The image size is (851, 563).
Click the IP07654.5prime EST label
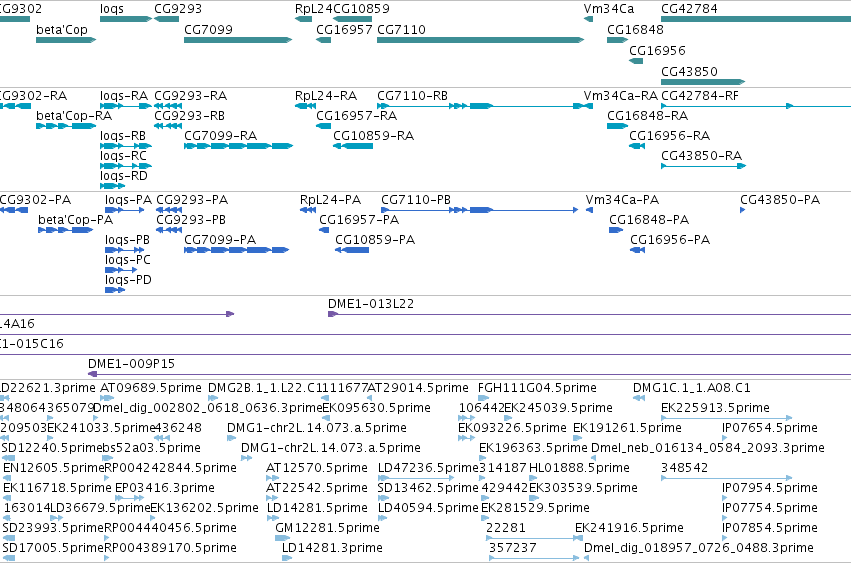(770, 428)
